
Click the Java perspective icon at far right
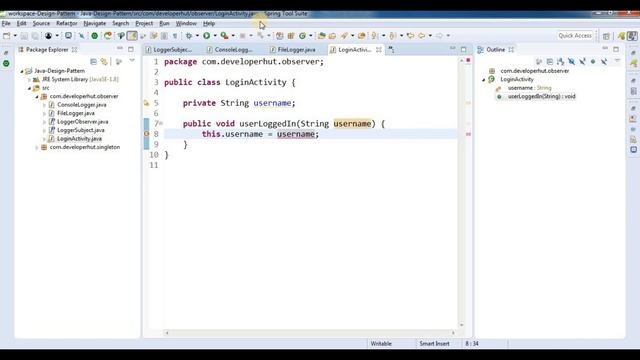point(632,36)
